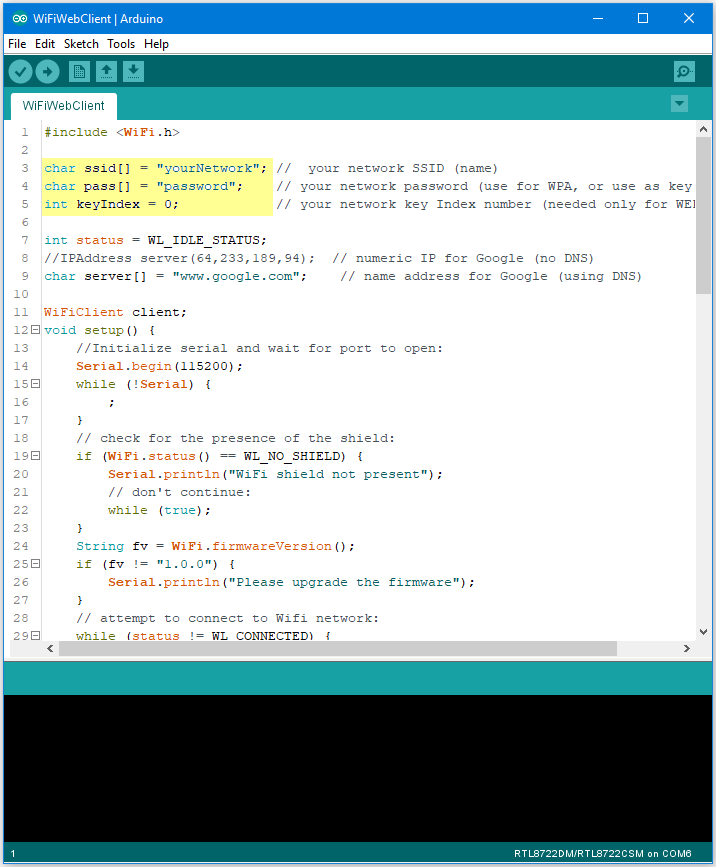The height and width of the screenshot is (867, 716).
Task: Open the Edit menu
Action: coord(45,44)
